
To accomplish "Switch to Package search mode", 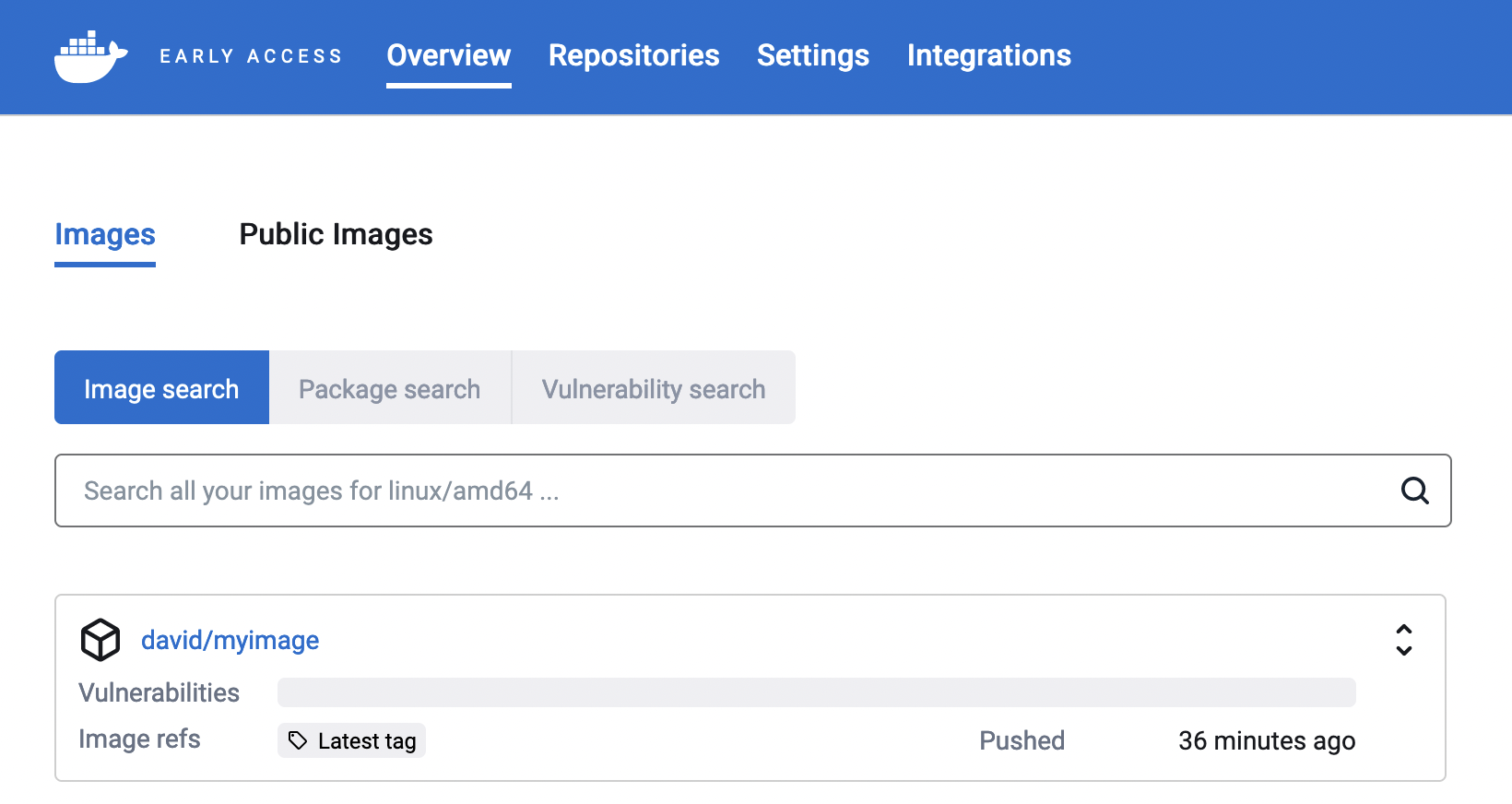I will 390,387.
